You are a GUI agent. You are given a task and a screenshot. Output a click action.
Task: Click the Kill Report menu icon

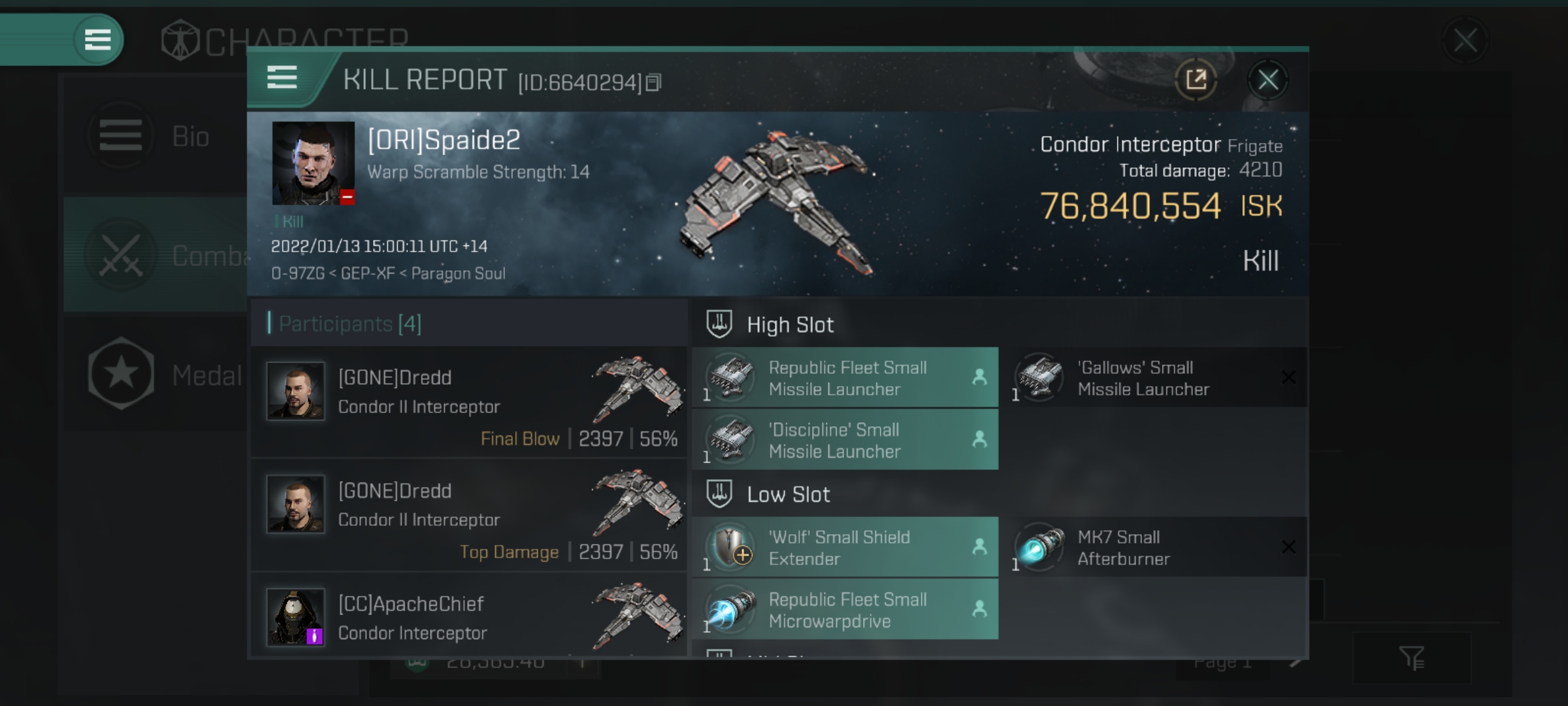[x=282, y=79]
